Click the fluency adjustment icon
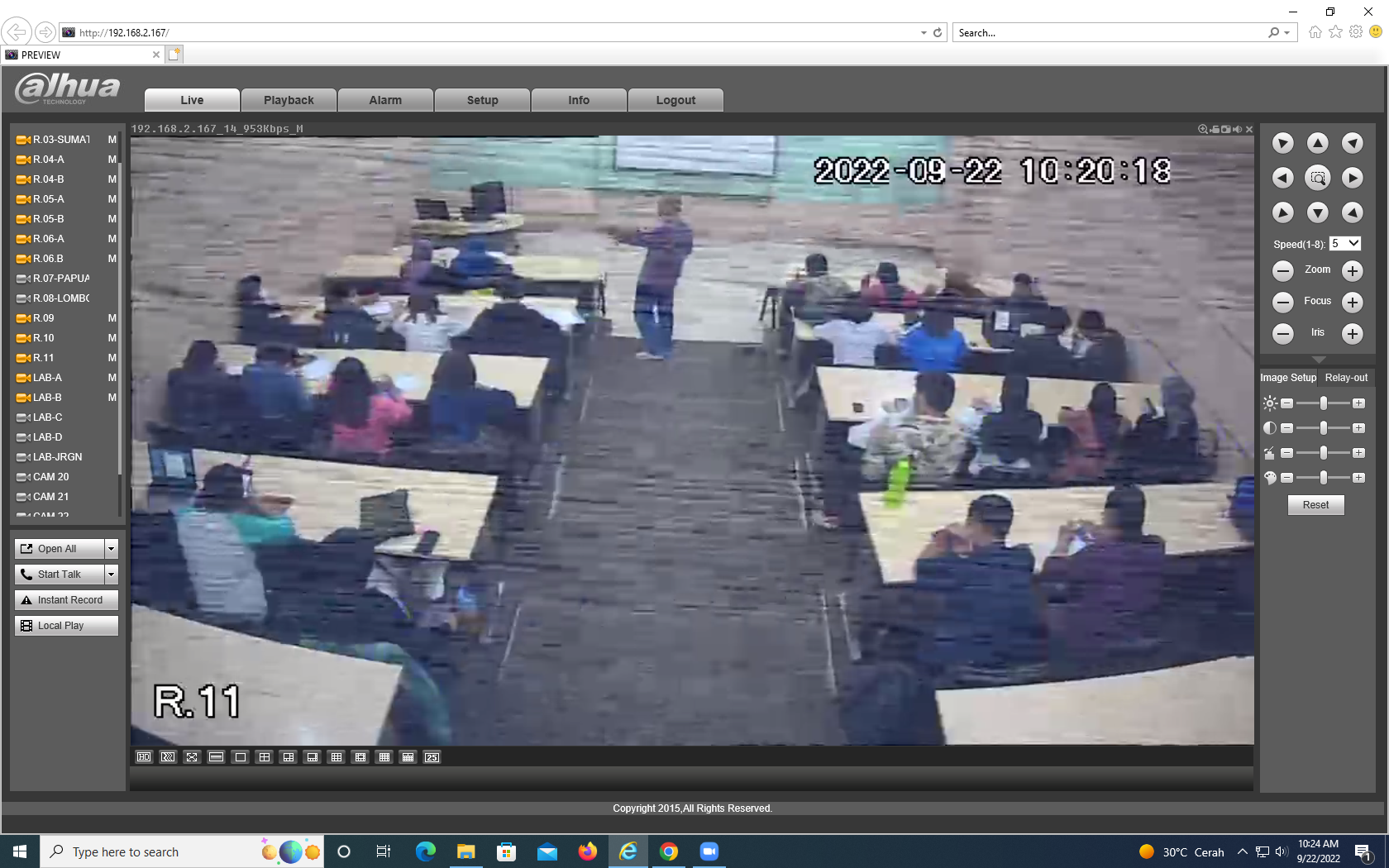1389x868 pixels. [168, 757]
